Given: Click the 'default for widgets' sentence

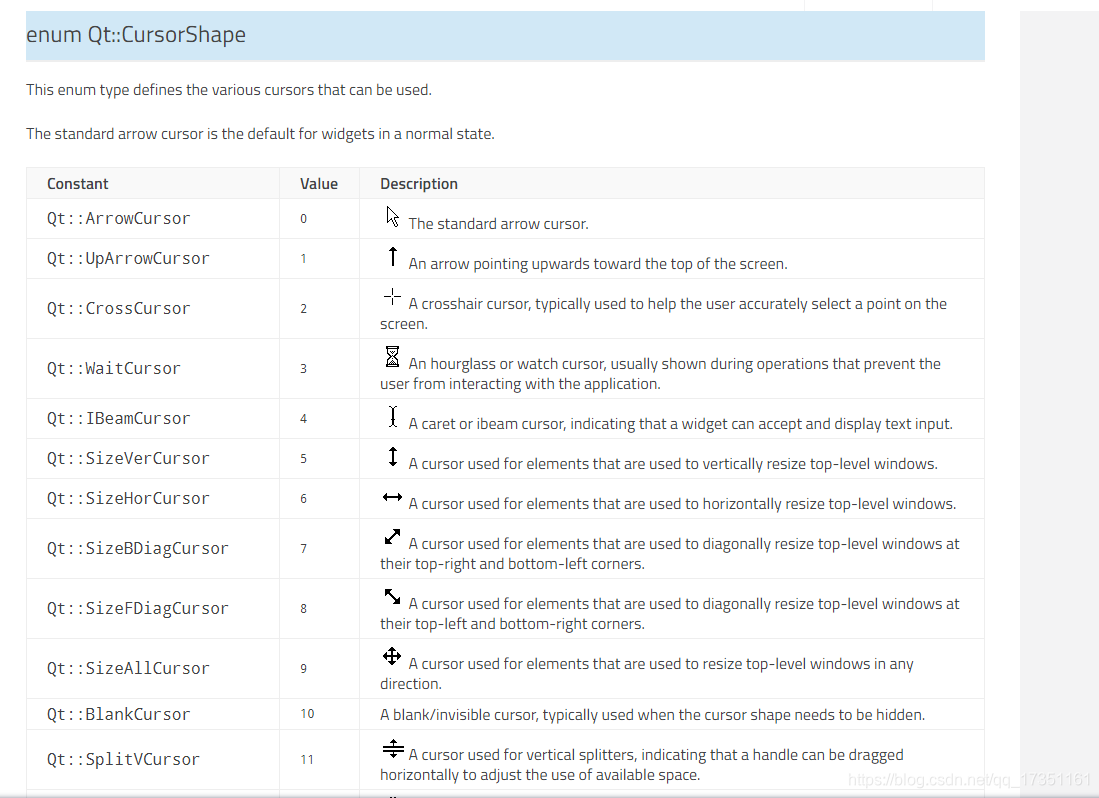Looking at the screenshot, I should [x=260, y=134].
